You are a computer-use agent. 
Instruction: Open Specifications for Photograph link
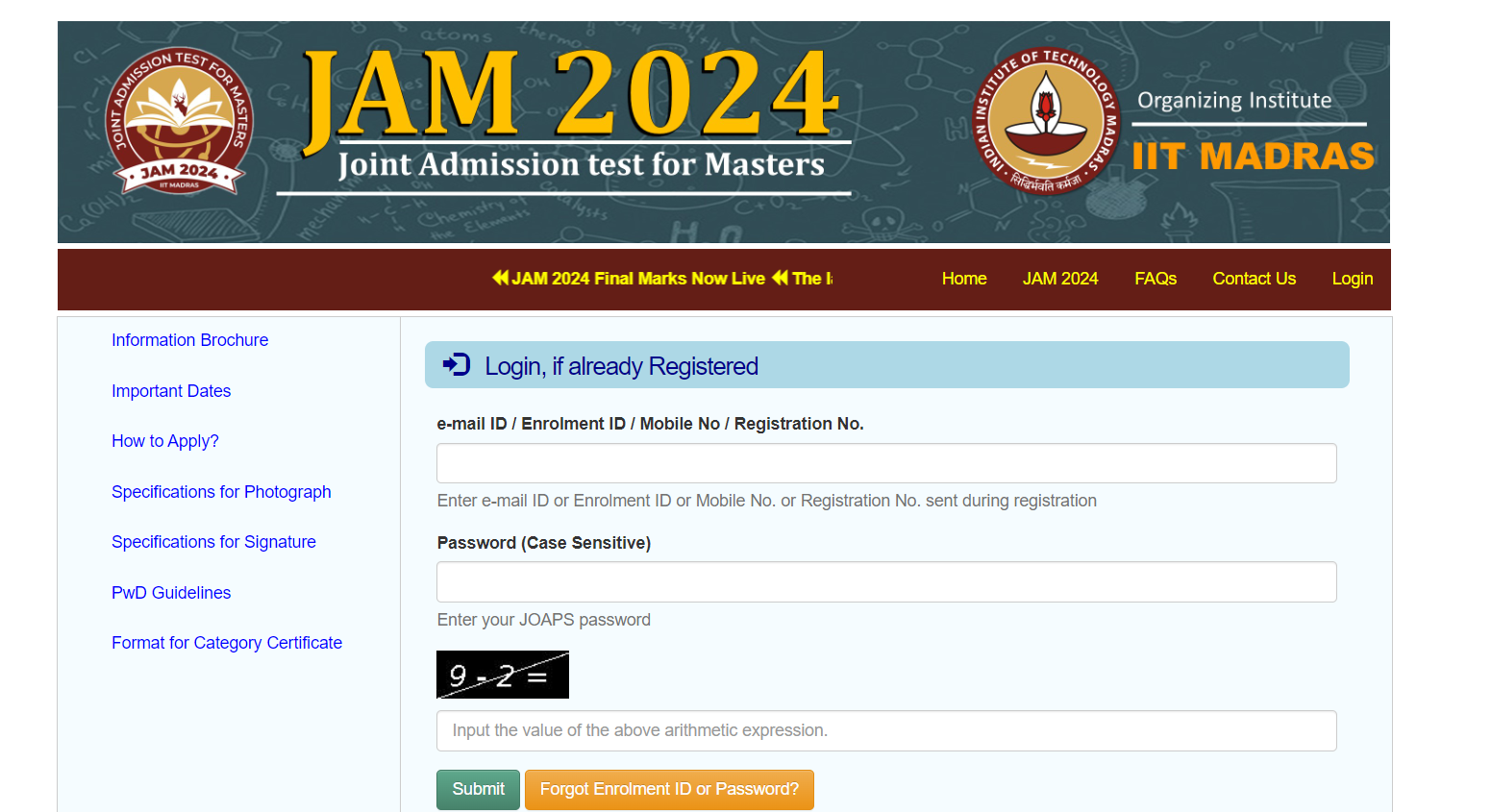[221, 492]
